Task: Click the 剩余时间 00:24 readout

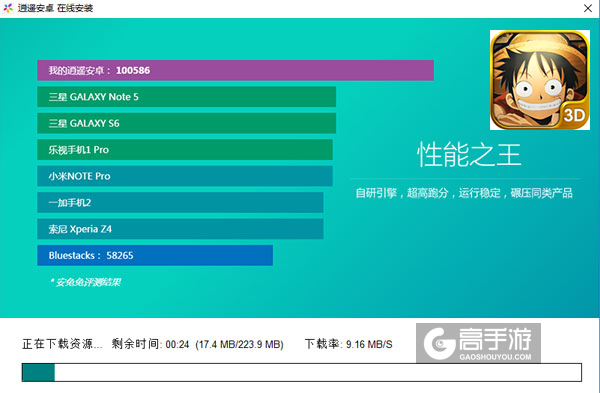Action: tap(150, 344)
